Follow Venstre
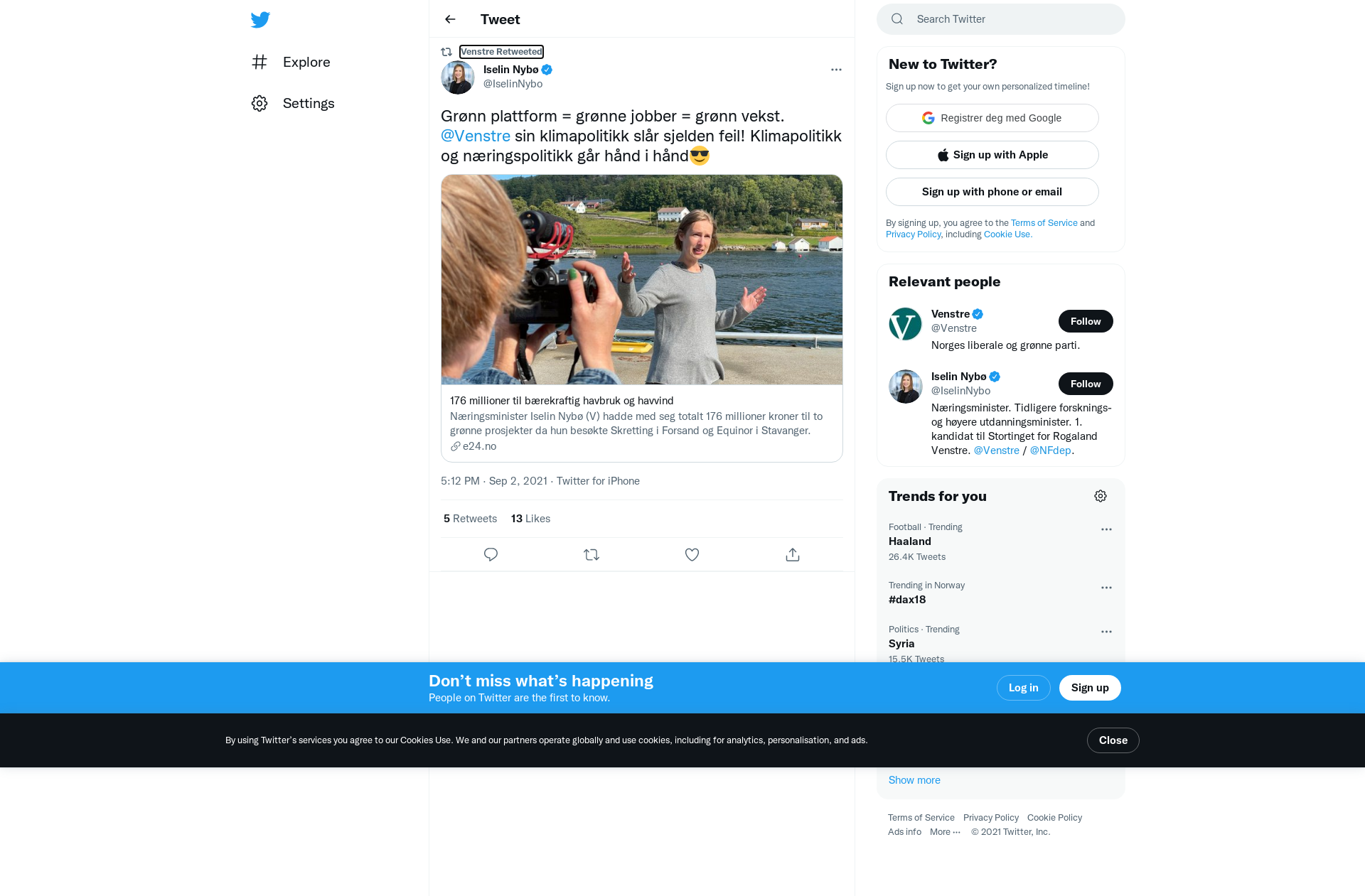 (1086, 321)
